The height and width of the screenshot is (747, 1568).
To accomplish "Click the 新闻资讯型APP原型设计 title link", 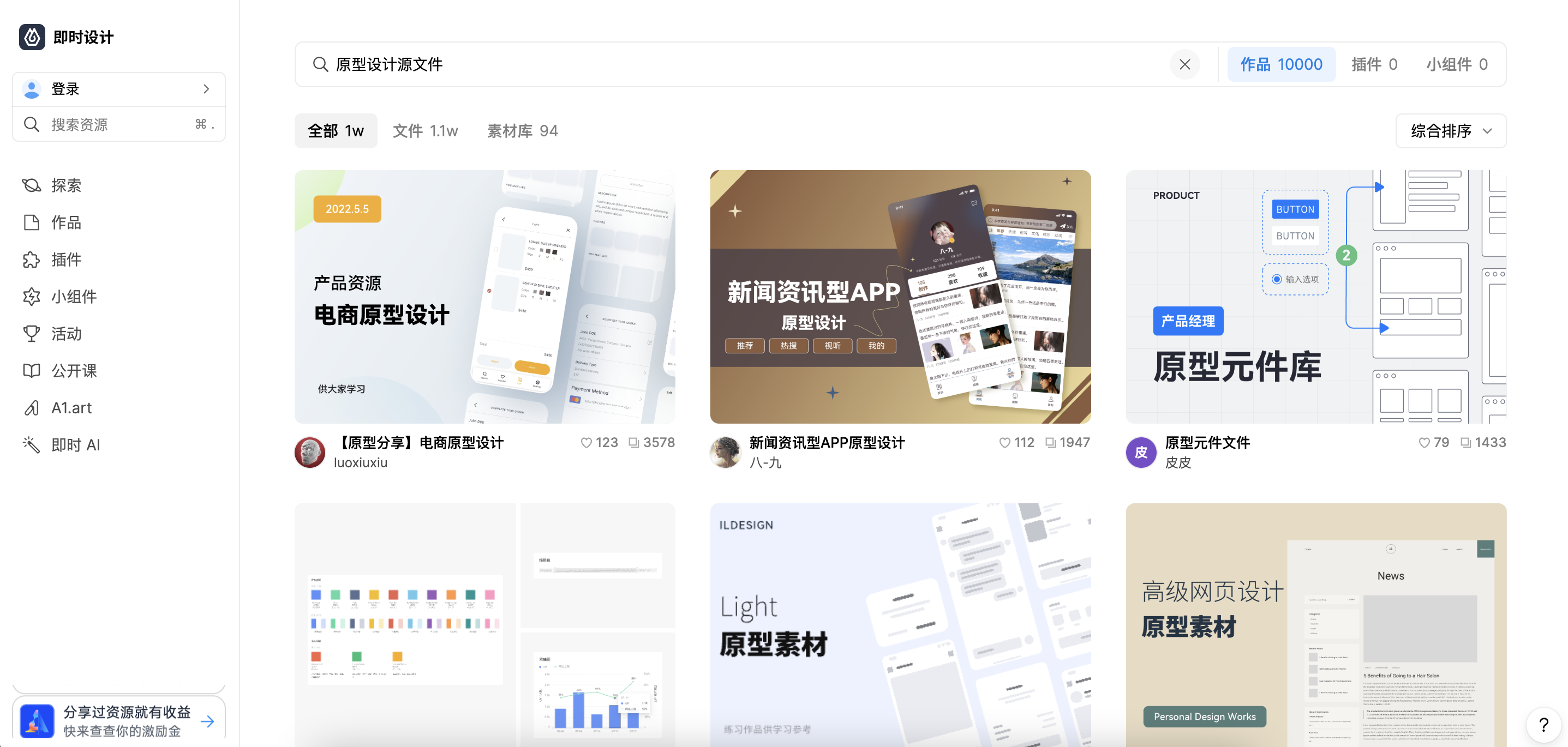I will tap(827, 442).
